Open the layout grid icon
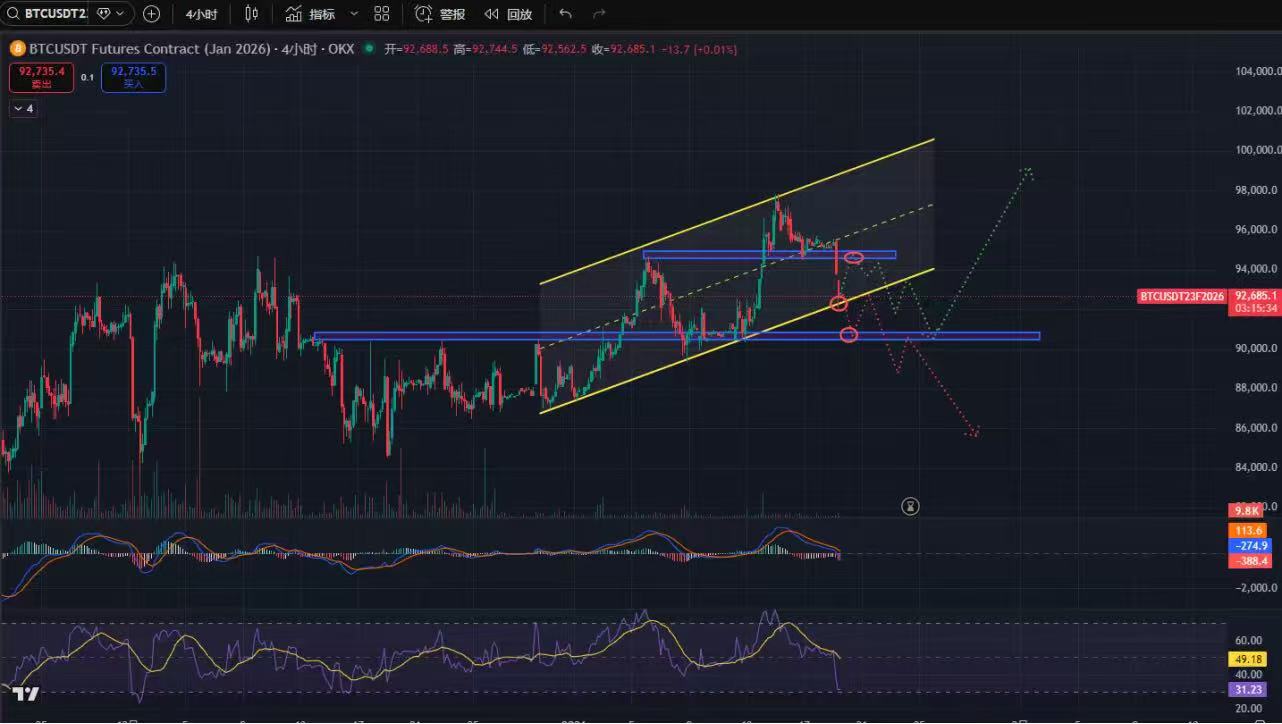1282x724 pixels. [382, 14]
